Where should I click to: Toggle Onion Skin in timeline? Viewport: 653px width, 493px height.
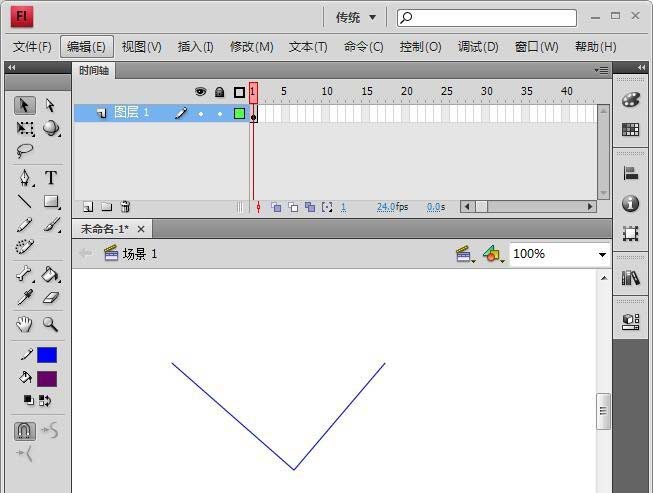coord(276,207)
